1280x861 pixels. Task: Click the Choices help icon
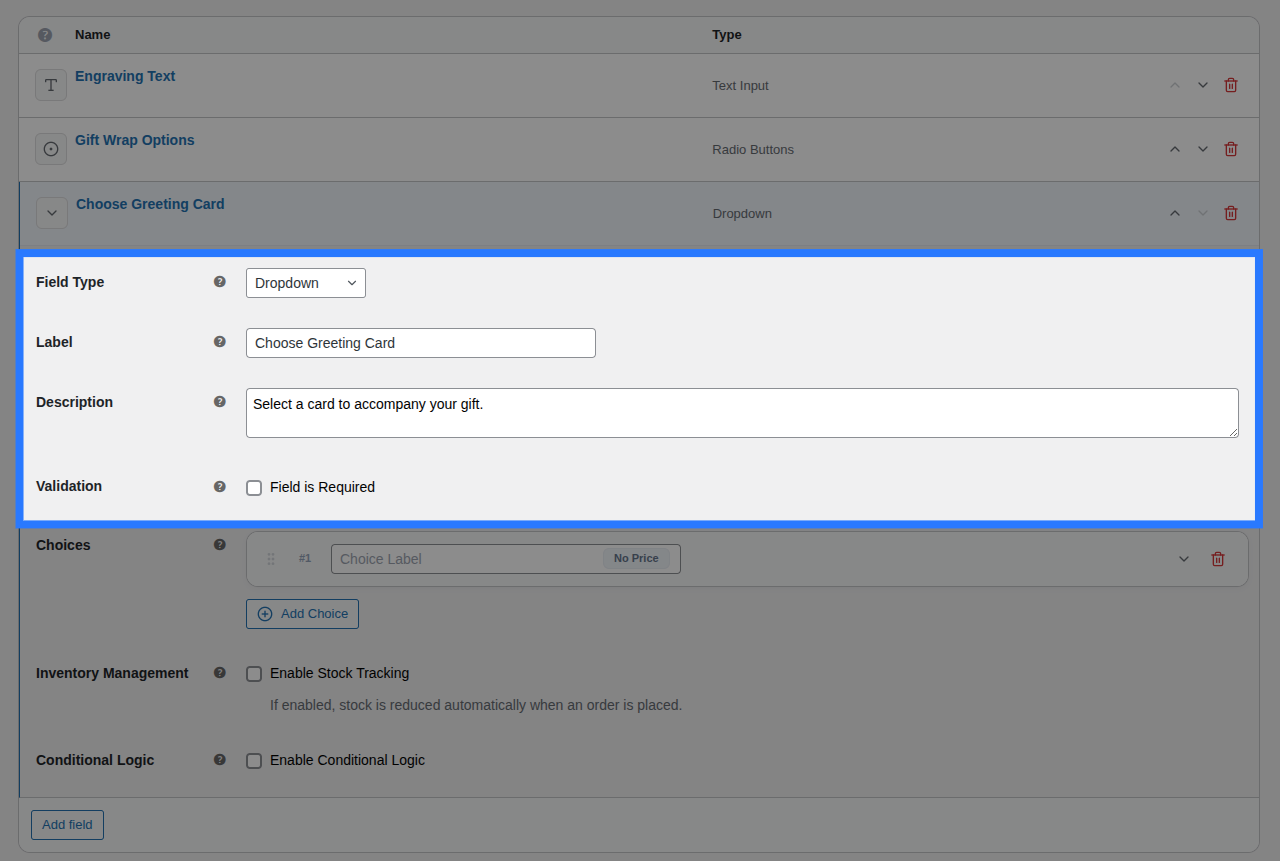pos(220,545)
